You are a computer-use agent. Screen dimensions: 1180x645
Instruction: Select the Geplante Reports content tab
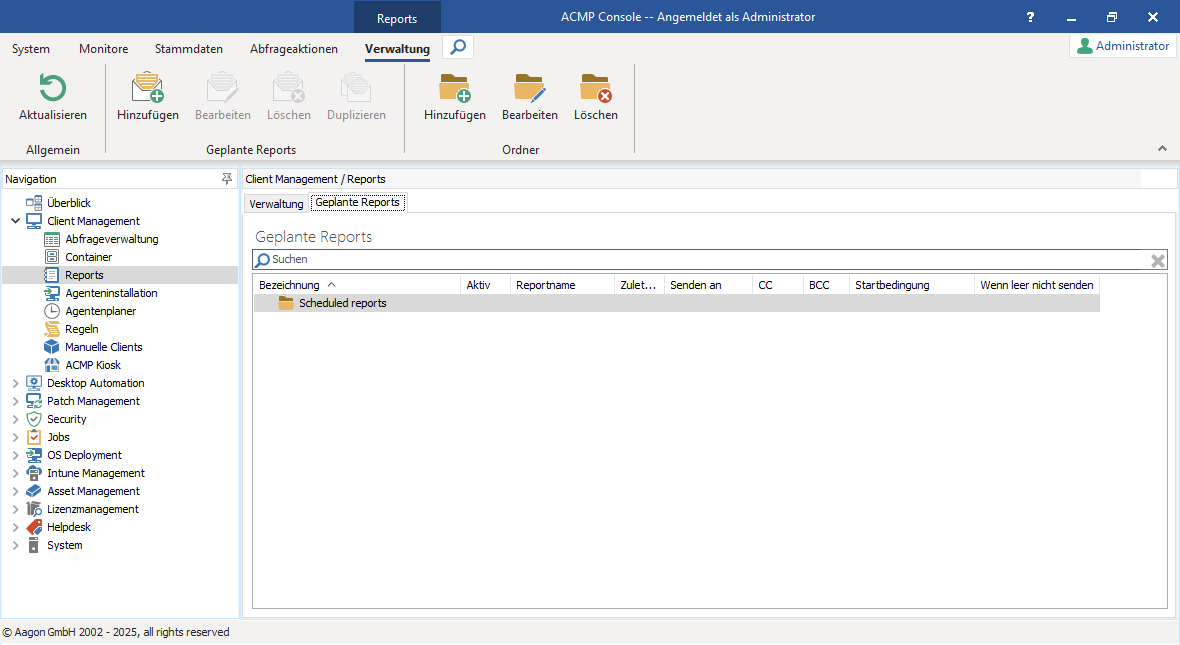357,202
